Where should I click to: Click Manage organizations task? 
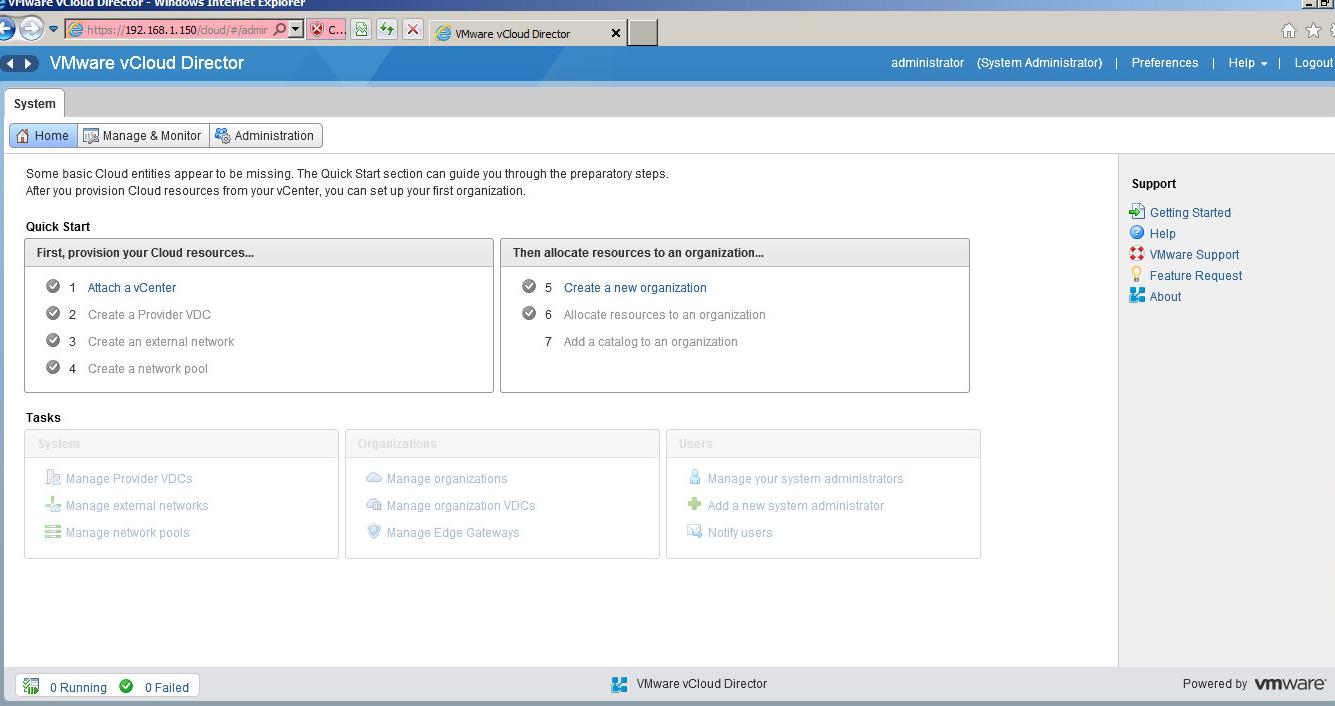[447, 478]
